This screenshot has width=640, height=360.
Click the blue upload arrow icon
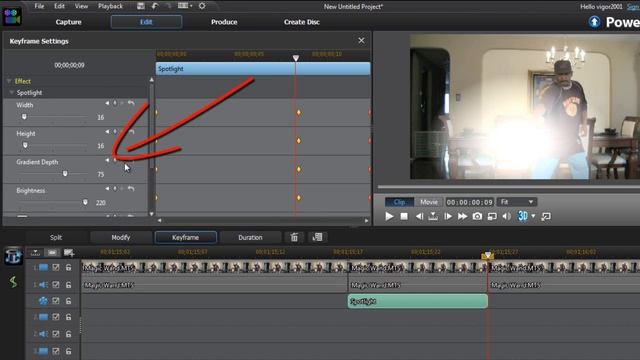coord(594,22)
